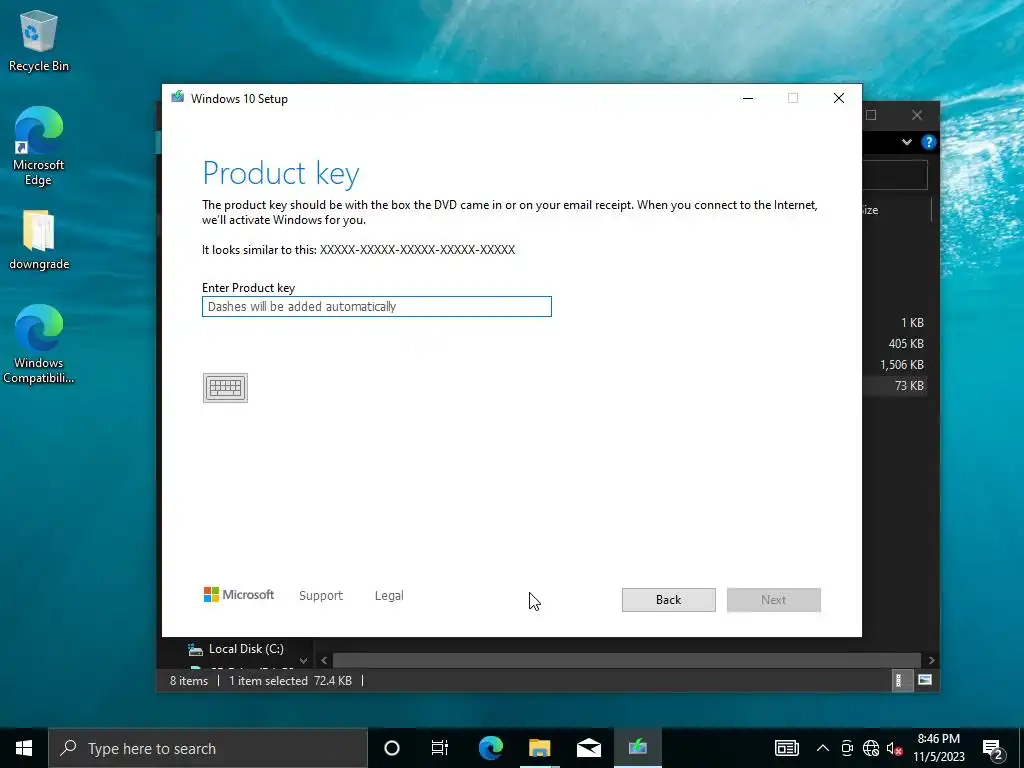
Task: Select the 1,506 KB file row
Action: point(895,365)
